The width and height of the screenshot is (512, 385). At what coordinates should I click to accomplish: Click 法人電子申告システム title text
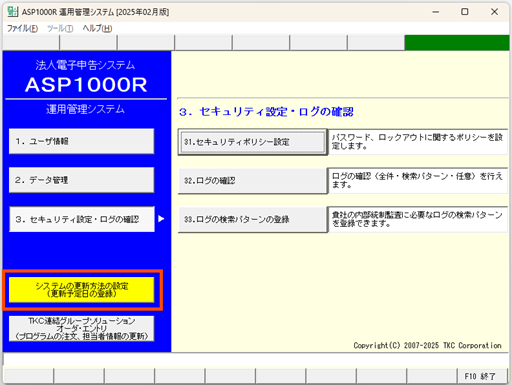(85, 65)
